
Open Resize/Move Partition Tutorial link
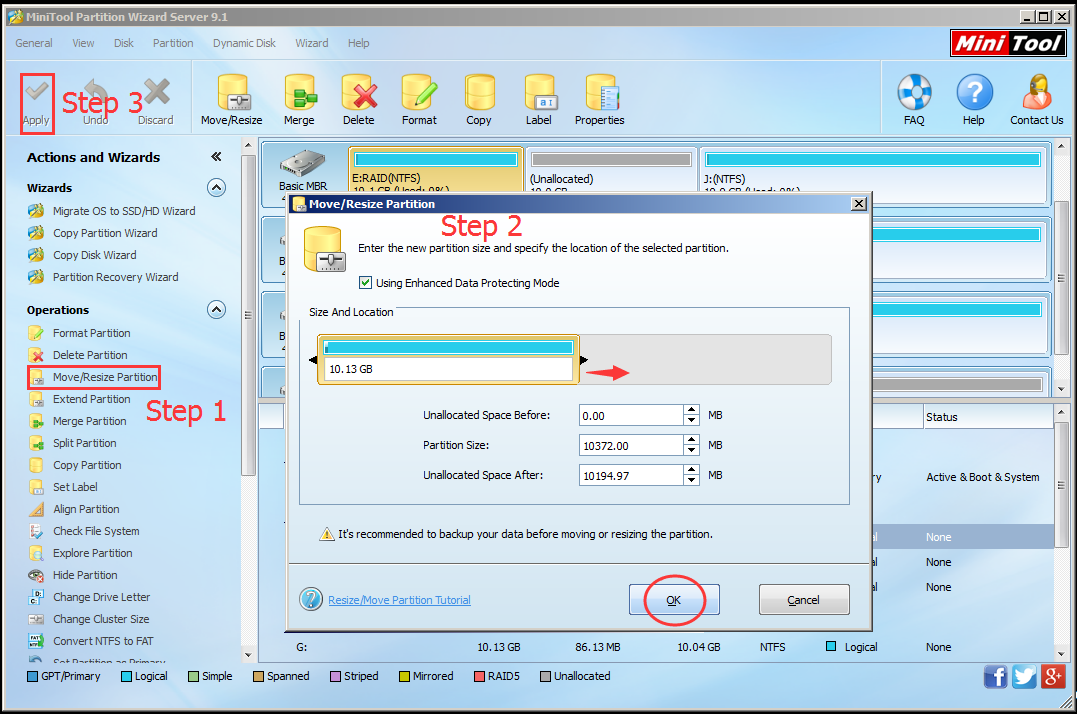coord(400,600)
